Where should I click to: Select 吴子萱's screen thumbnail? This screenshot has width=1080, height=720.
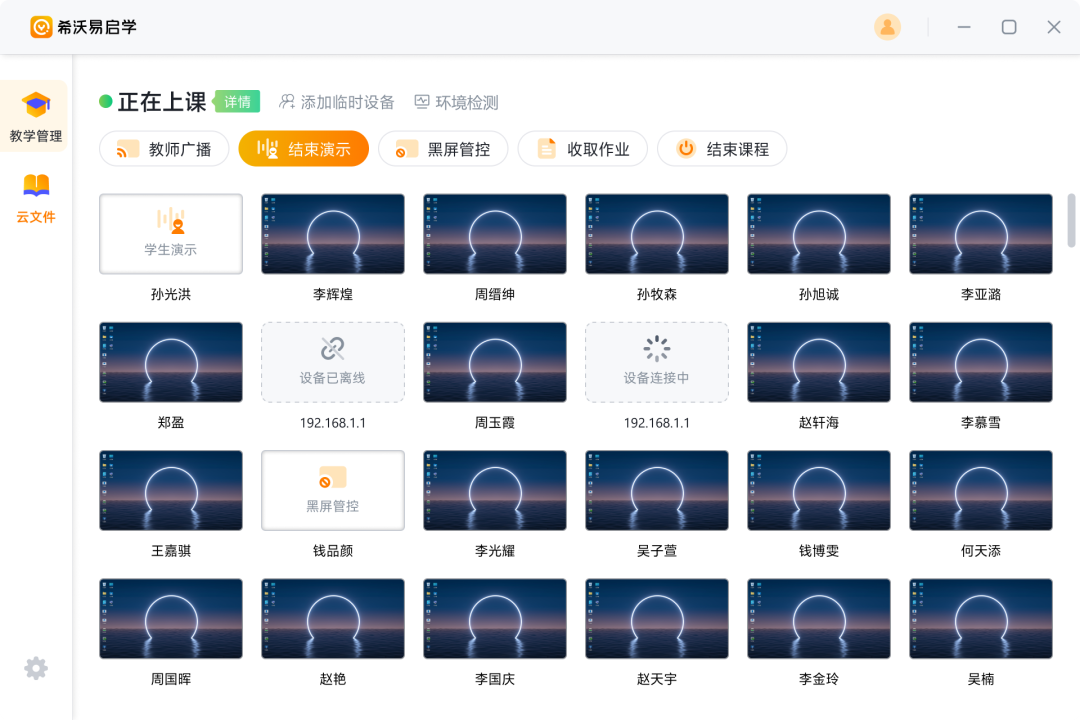point(656,490)
